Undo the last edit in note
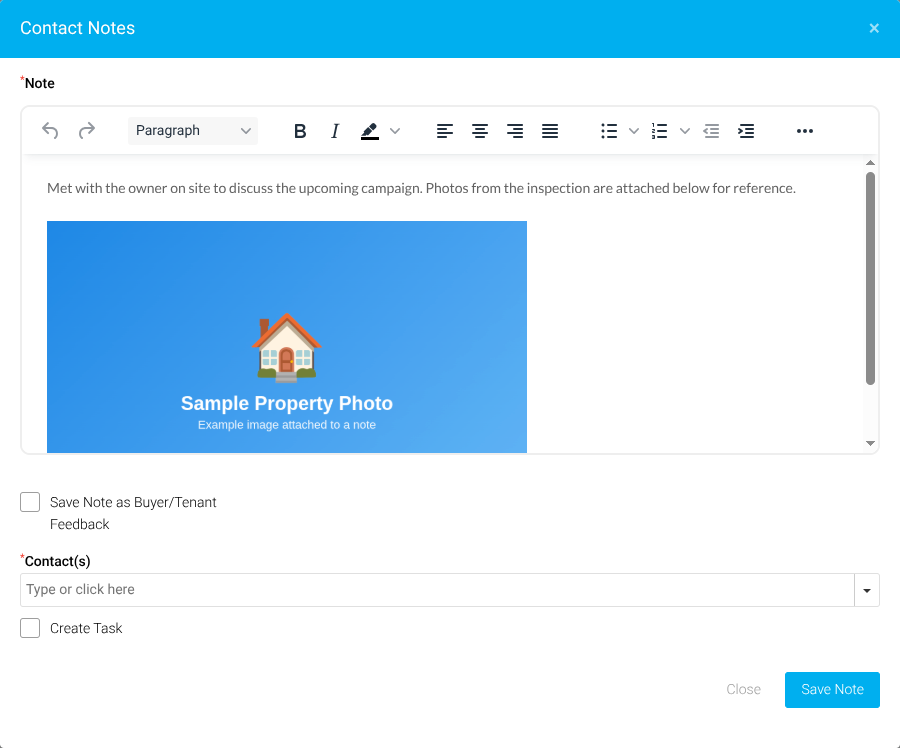The width and height of the screenshot is (900, 748). coord(50,131)
